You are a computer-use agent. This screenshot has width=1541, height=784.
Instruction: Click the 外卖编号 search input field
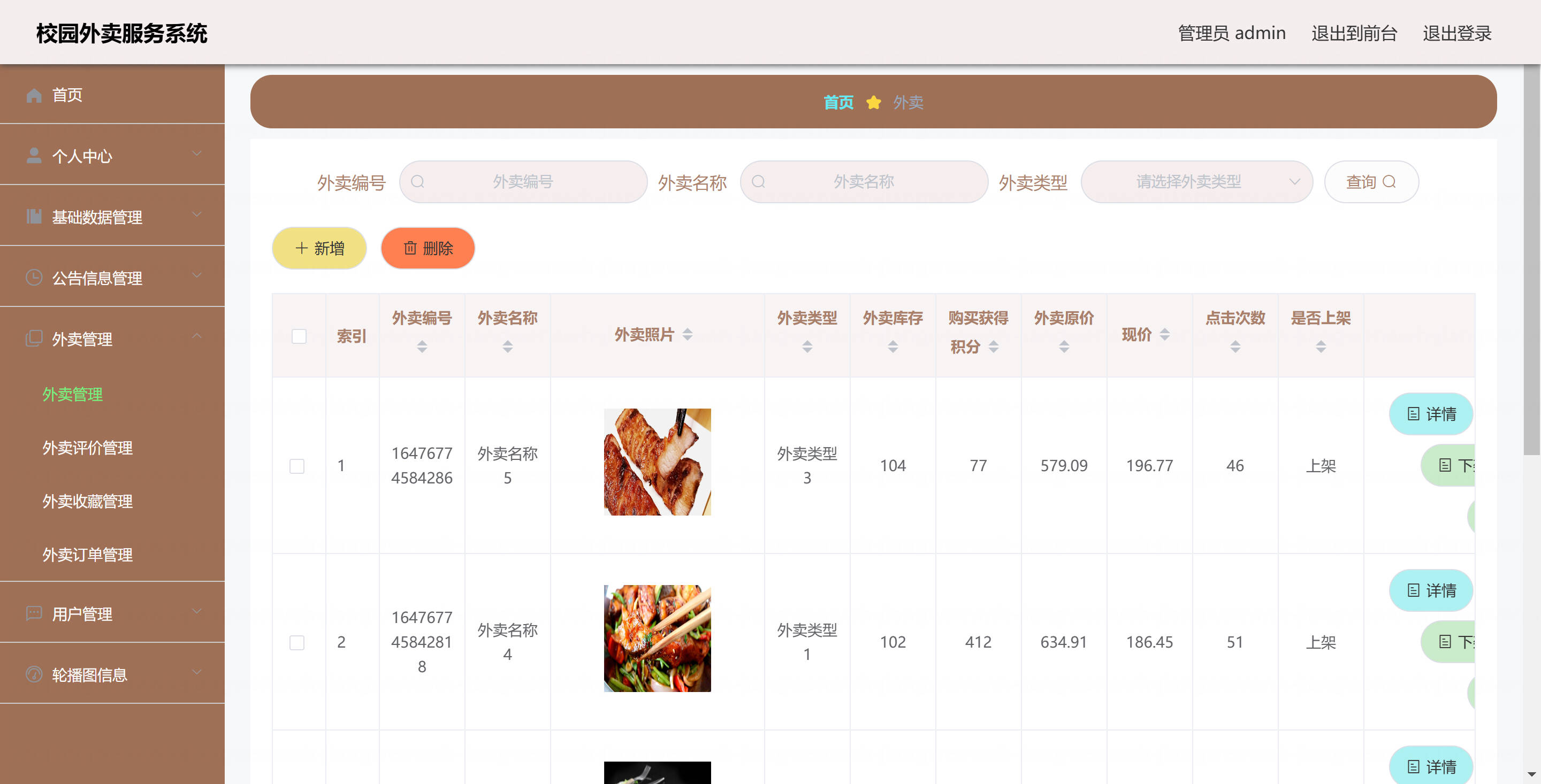pos(523,182)
